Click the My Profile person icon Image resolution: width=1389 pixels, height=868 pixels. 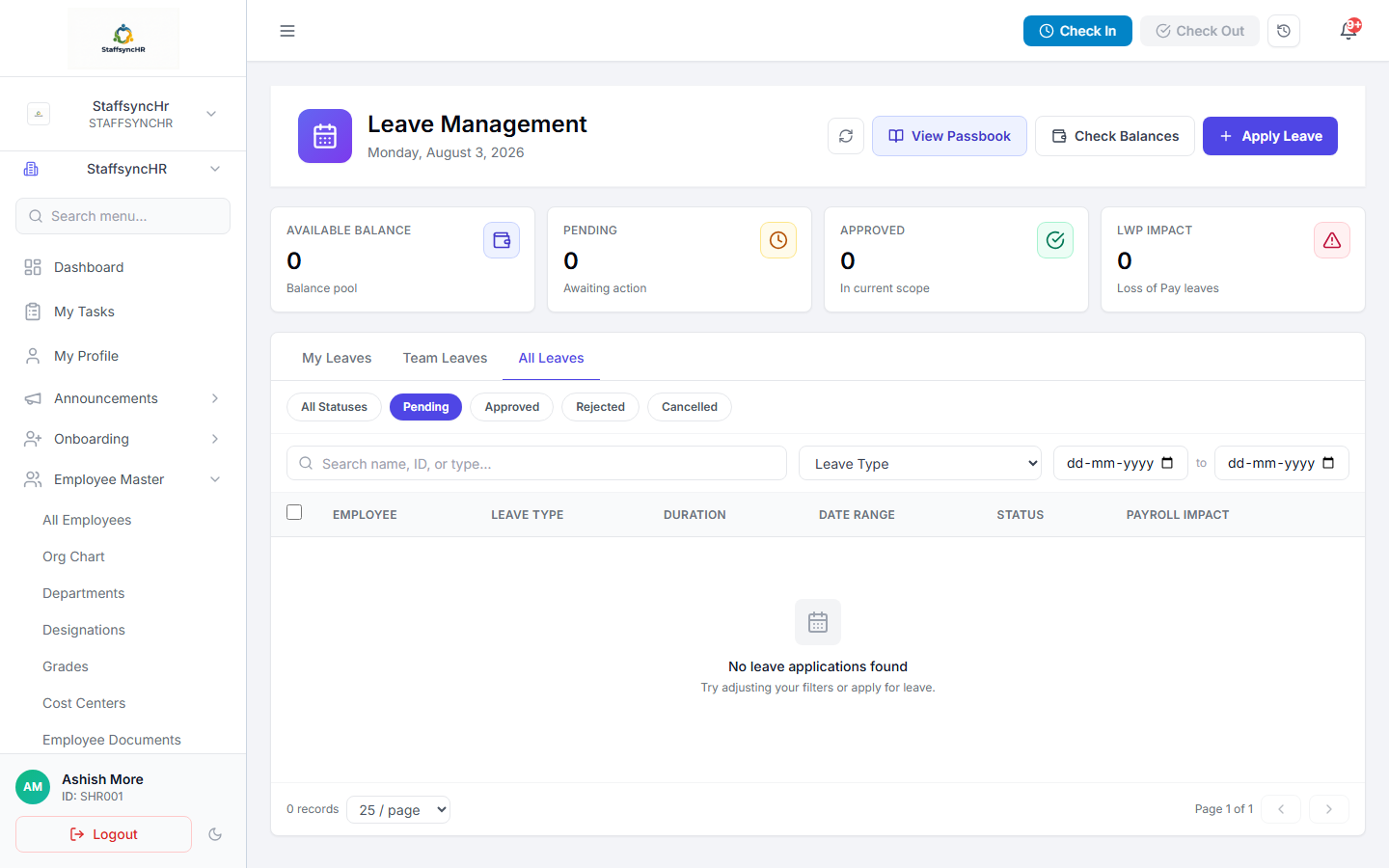(33, 356)
